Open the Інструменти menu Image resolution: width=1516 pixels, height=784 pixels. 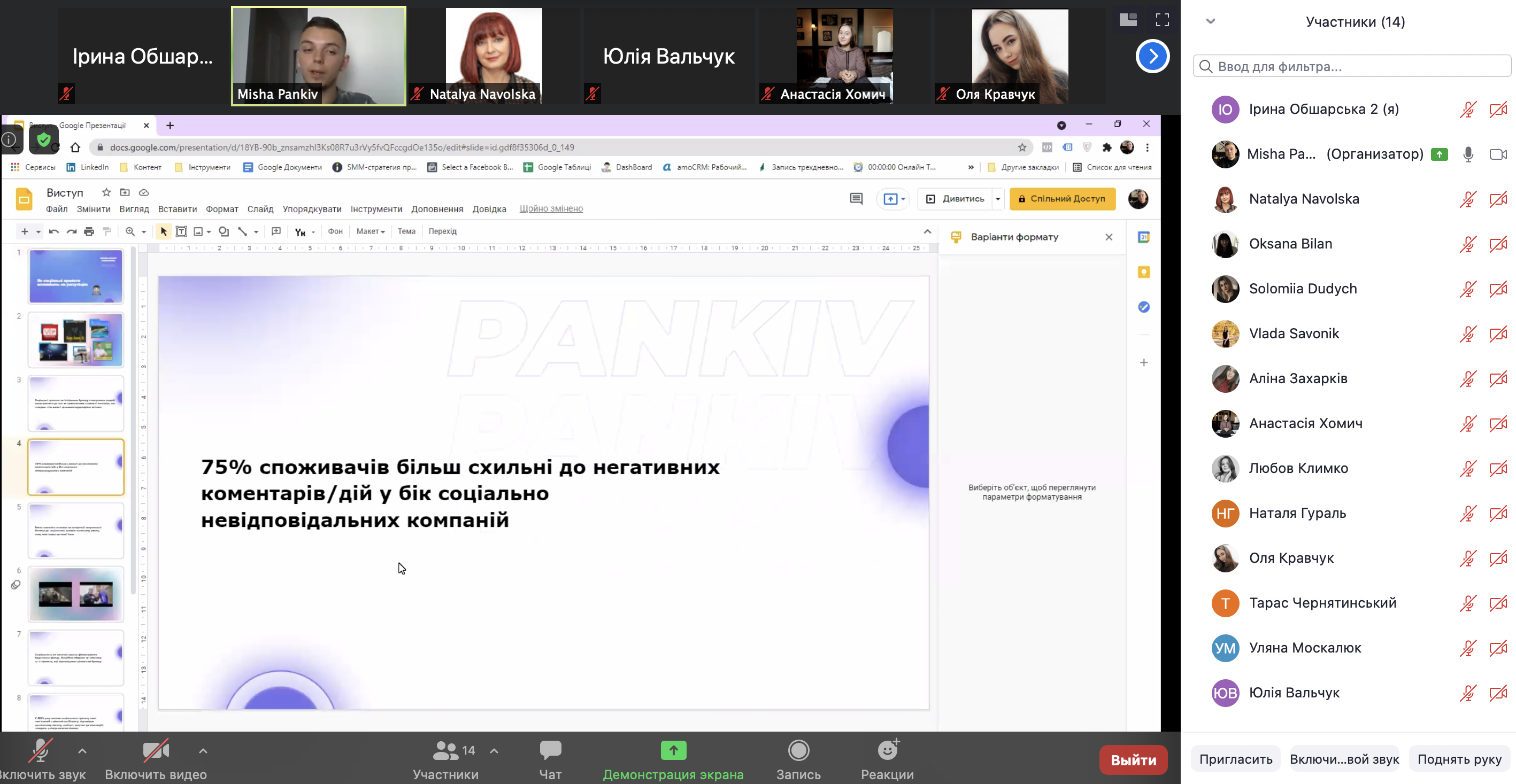click(376, 209)
